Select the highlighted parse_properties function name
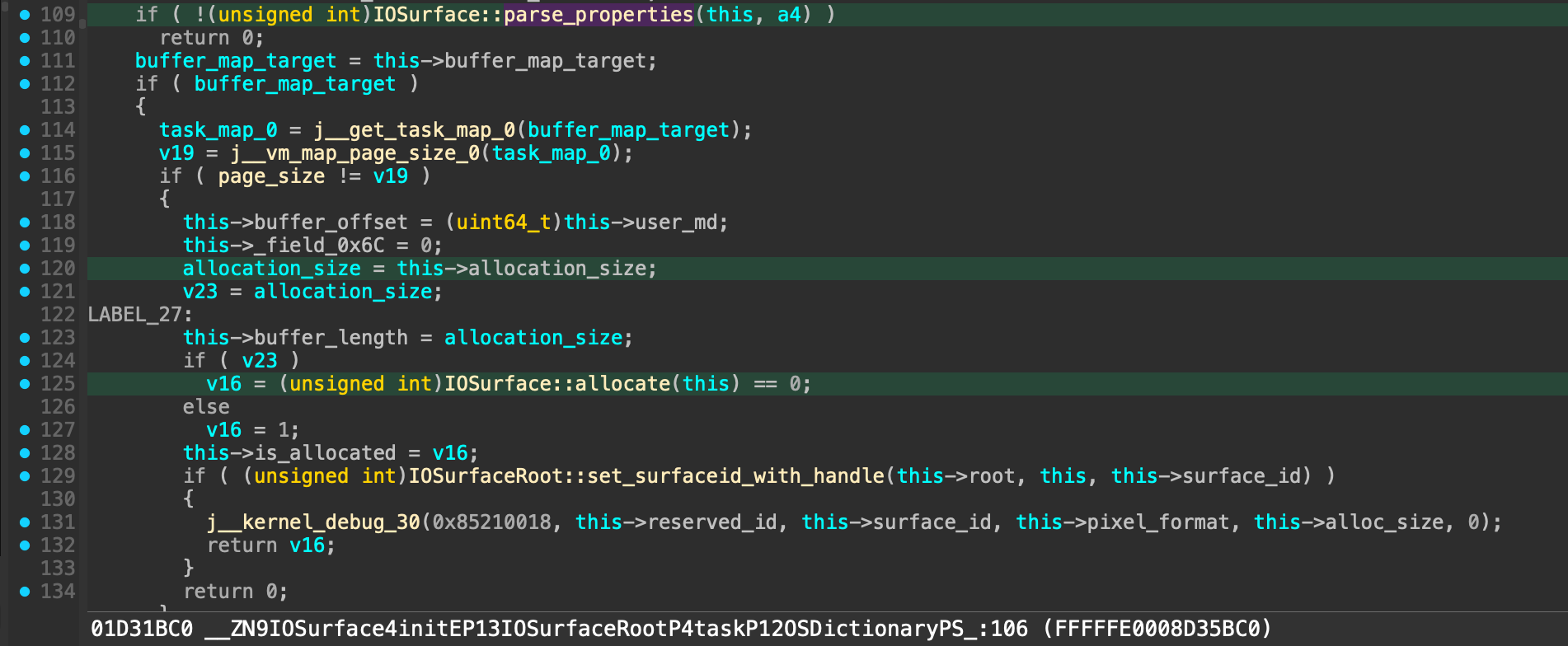The image size is (1568, 646). [x=599, y=15]
